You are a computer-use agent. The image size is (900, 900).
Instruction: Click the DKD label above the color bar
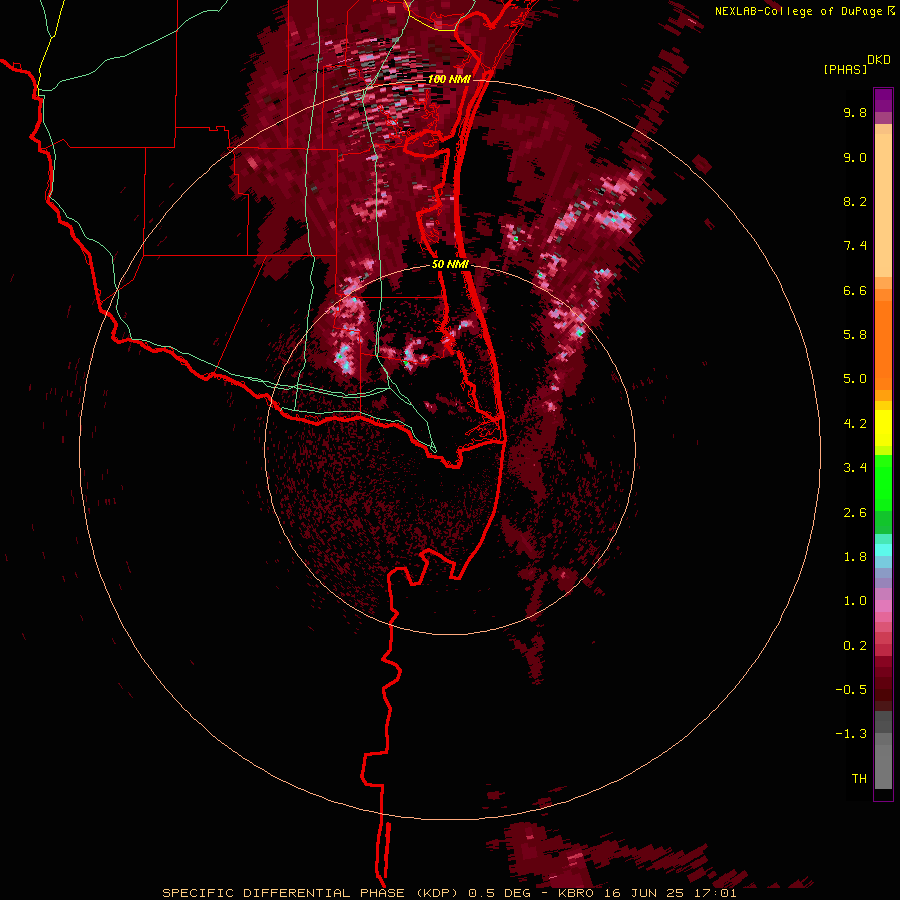pos(879,60)
